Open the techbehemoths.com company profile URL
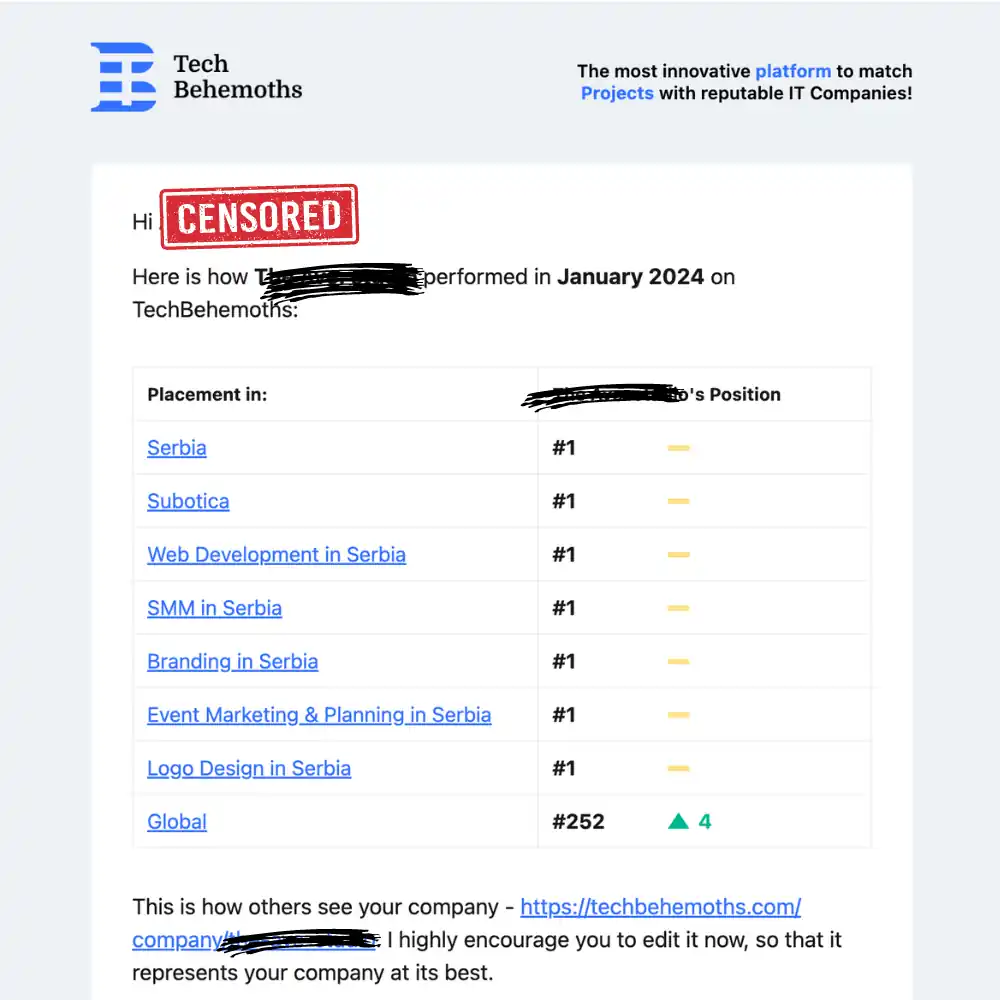 coord(660,908)
